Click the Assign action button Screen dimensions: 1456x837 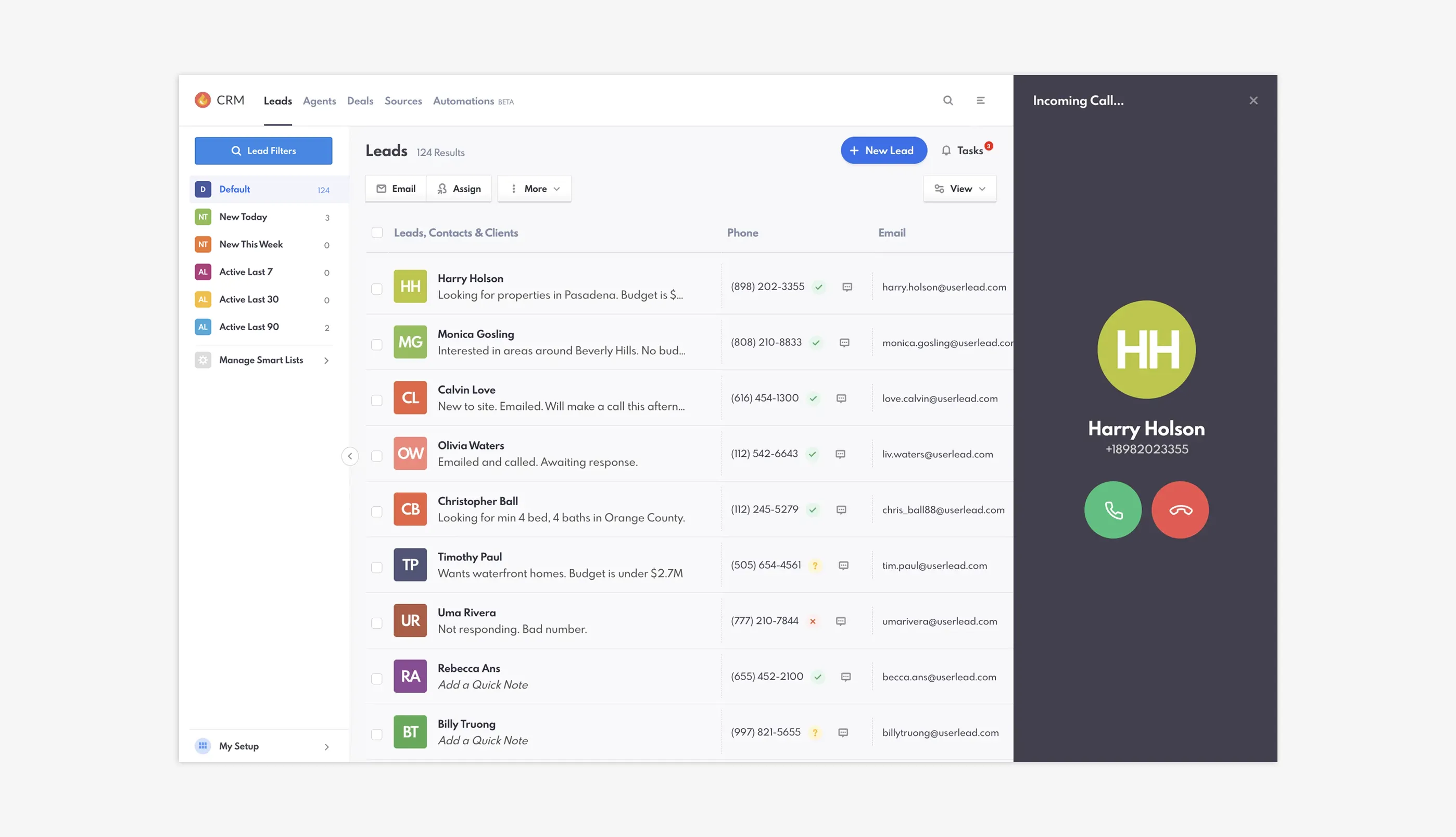coord(459,189)
